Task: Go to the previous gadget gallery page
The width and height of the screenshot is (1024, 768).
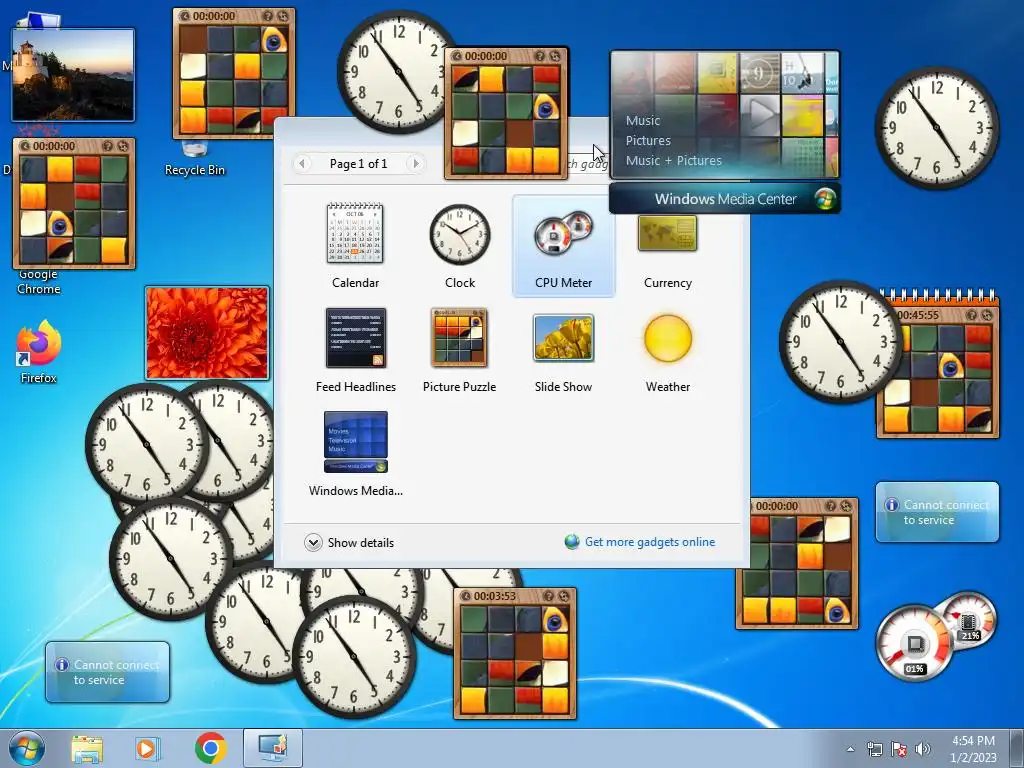Action: 302,163
